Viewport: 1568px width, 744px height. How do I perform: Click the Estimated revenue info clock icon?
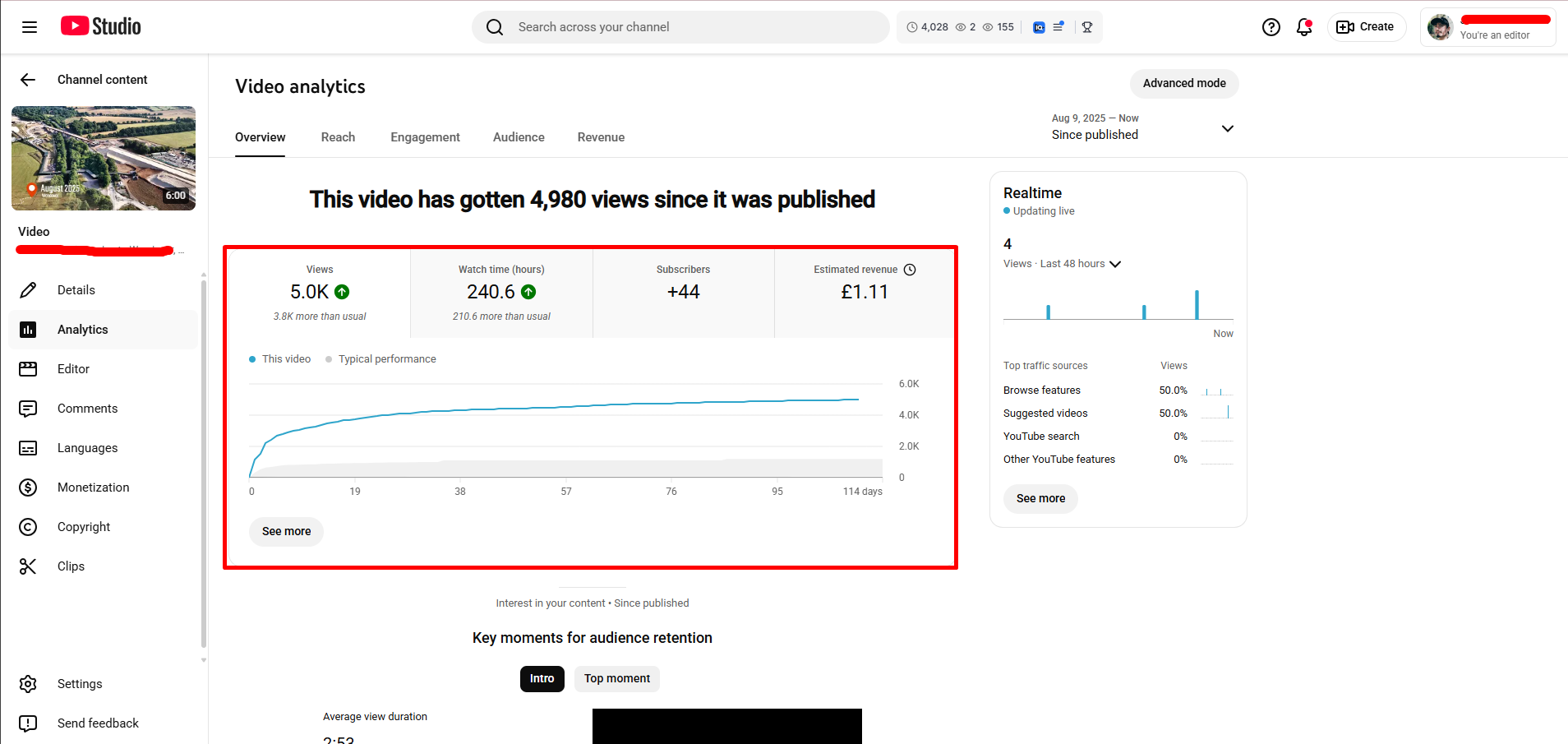pyautogui.click(x=910, y=270)
